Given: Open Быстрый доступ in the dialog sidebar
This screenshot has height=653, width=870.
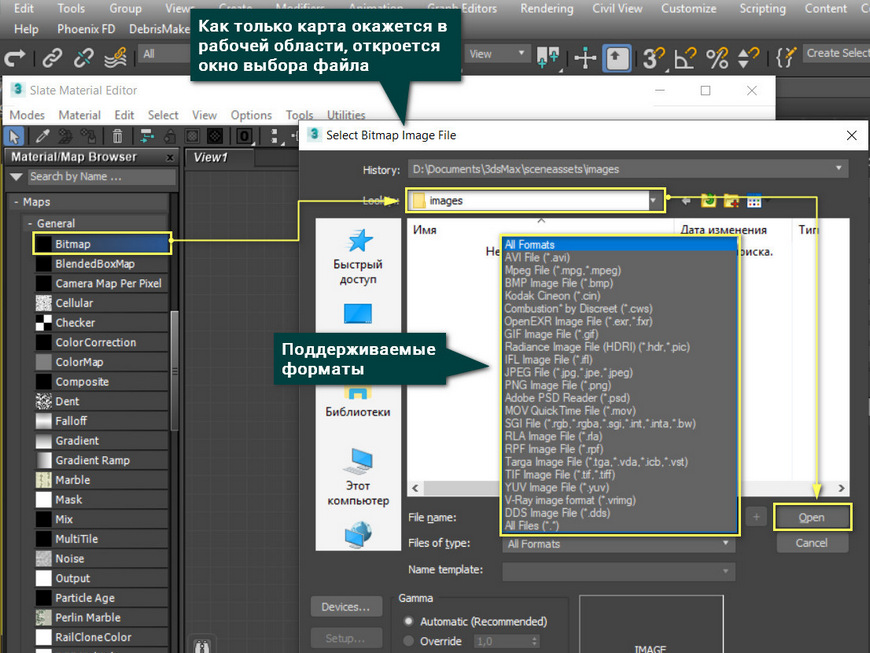Looking at the screenshot, I should [x=358, y=256].
